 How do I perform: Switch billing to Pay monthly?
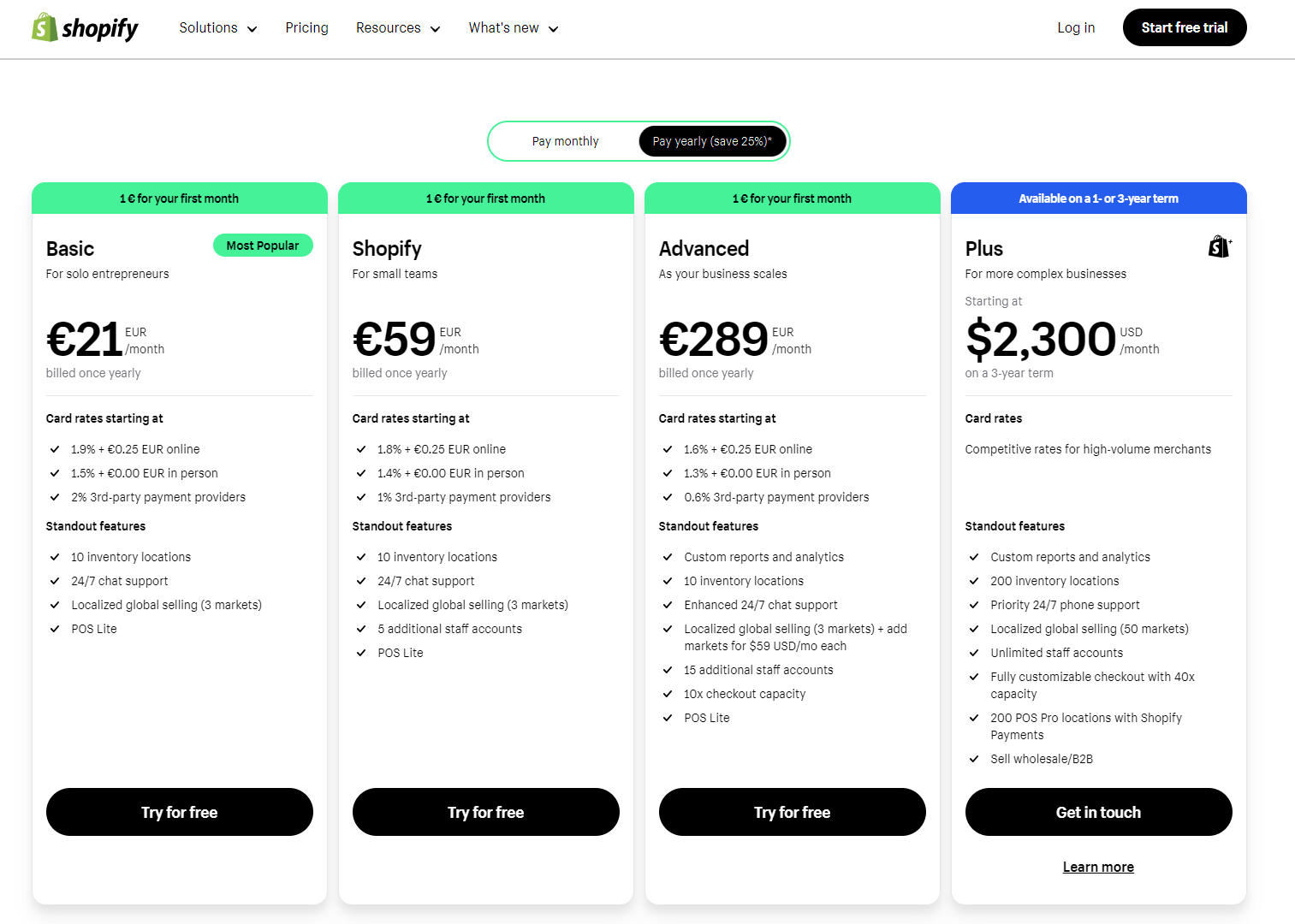click(565, 140)
